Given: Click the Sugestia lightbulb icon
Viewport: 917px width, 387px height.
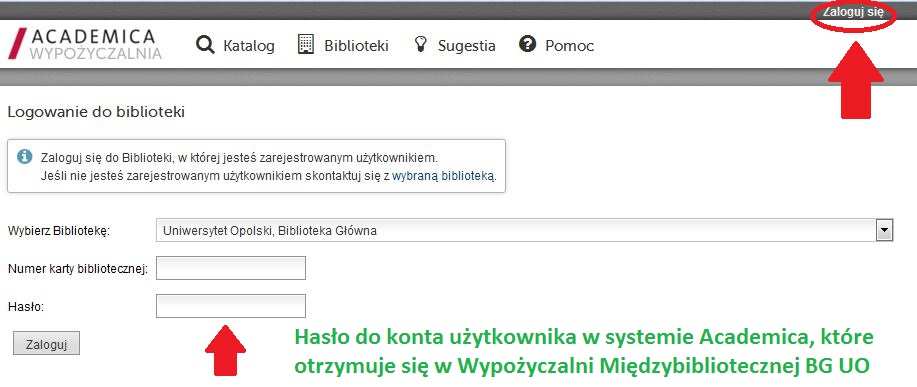Looking at the screenshot, I should coord(420,44).
